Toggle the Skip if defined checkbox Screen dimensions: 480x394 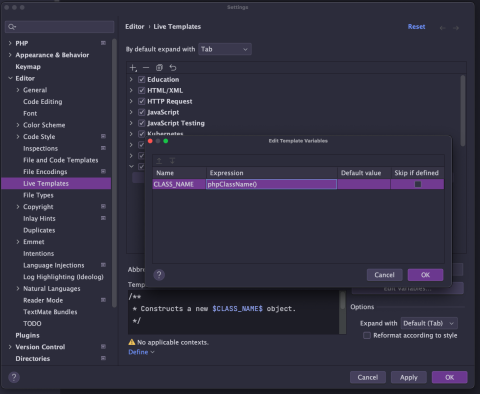pos(418,184)
